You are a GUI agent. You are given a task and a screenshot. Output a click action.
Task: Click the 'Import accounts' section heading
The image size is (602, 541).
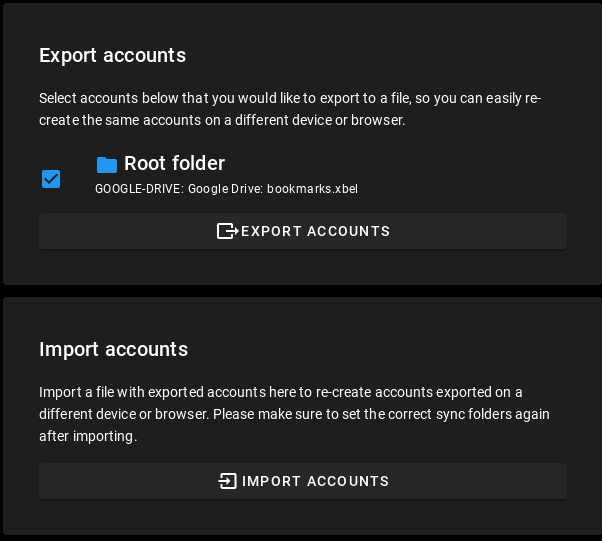pos(113,349)
